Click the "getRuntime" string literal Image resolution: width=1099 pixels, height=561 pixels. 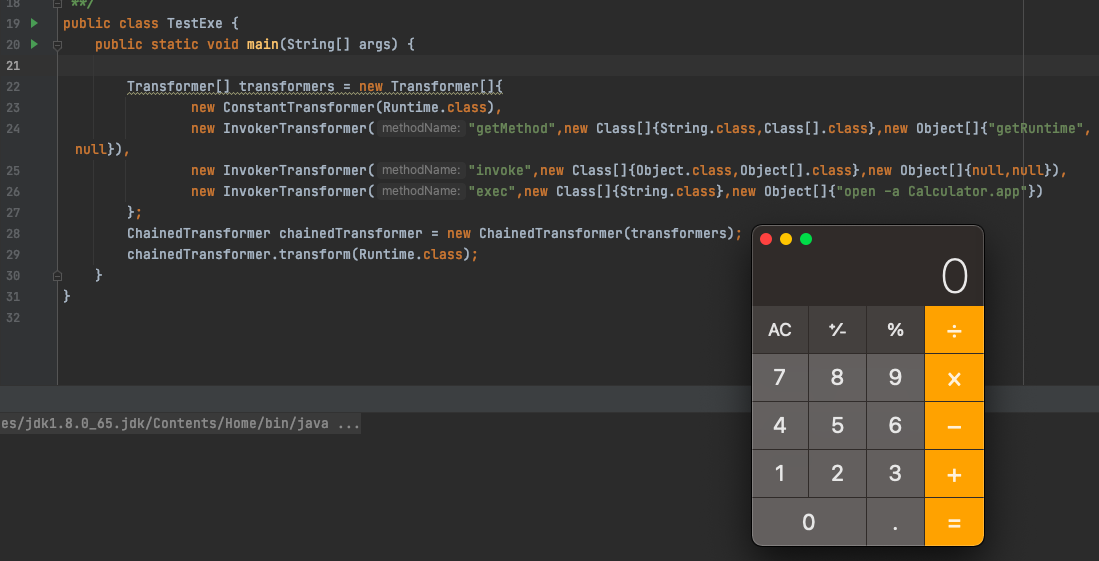point(1035,128)
